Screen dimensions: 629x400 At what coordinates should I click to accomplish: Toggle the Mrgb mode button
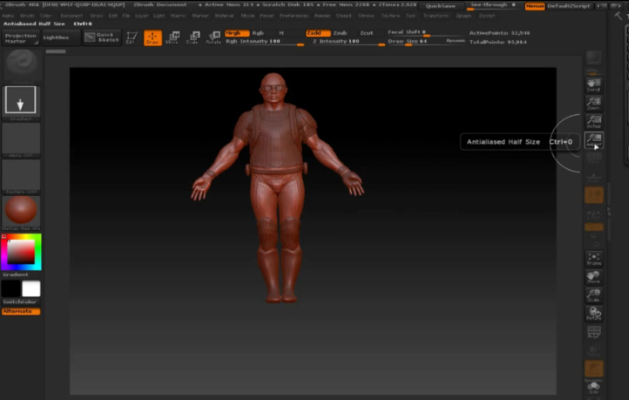[x=237, y=33]
